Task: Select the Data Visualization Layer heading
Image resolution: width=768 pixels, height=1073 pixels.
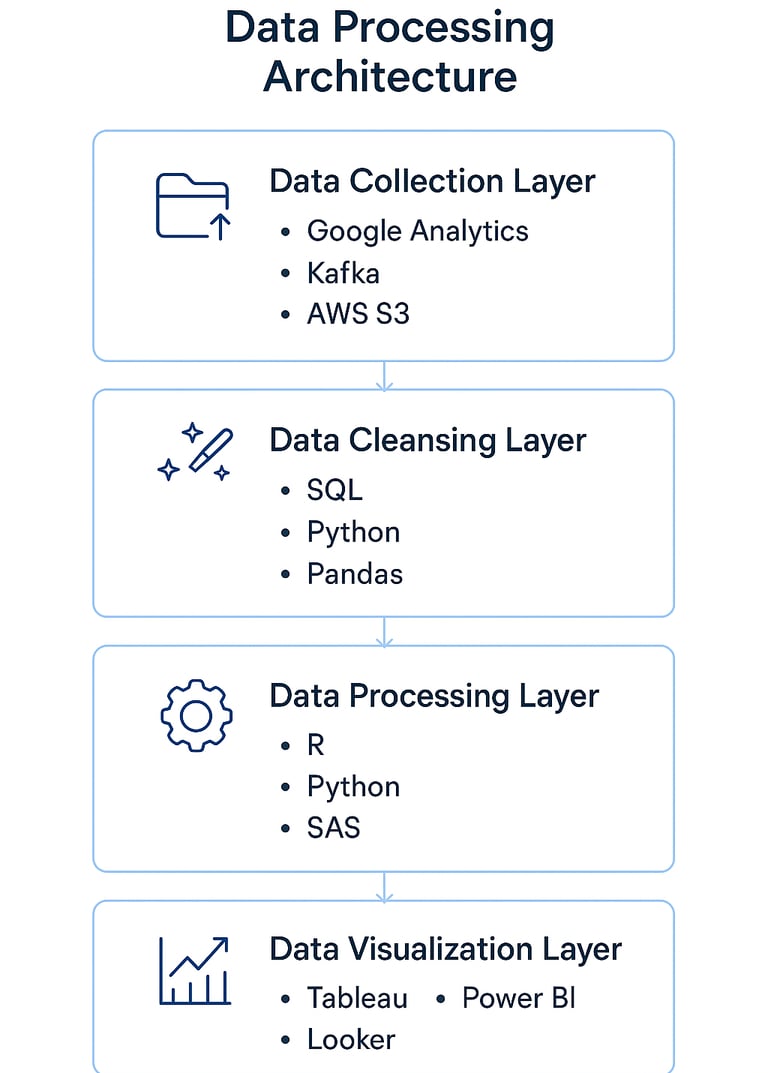Action: 445,949
